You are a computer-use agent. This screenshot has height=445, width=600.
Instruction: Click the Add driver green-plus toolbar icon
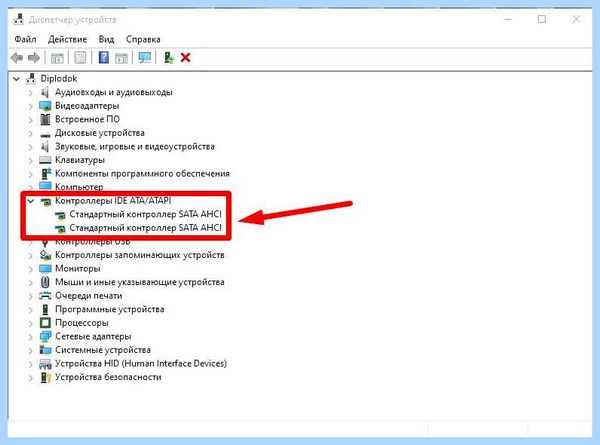click(168, 58)
